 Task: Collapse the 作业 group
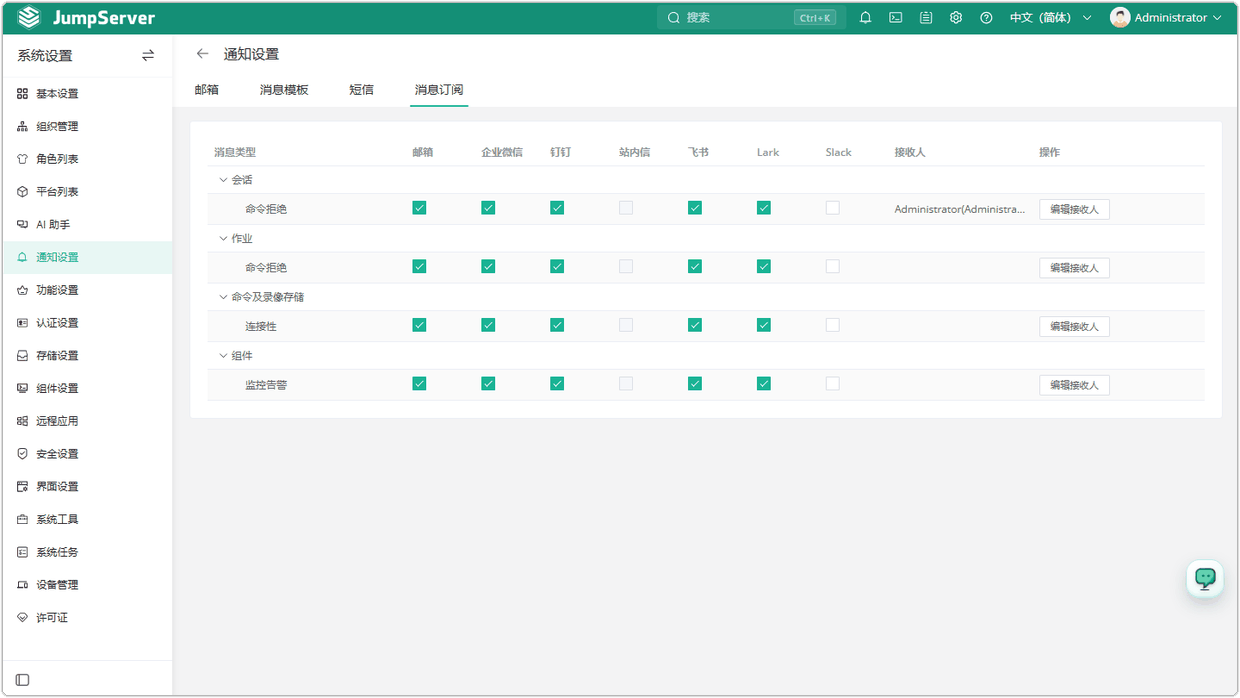pos(223,239)
